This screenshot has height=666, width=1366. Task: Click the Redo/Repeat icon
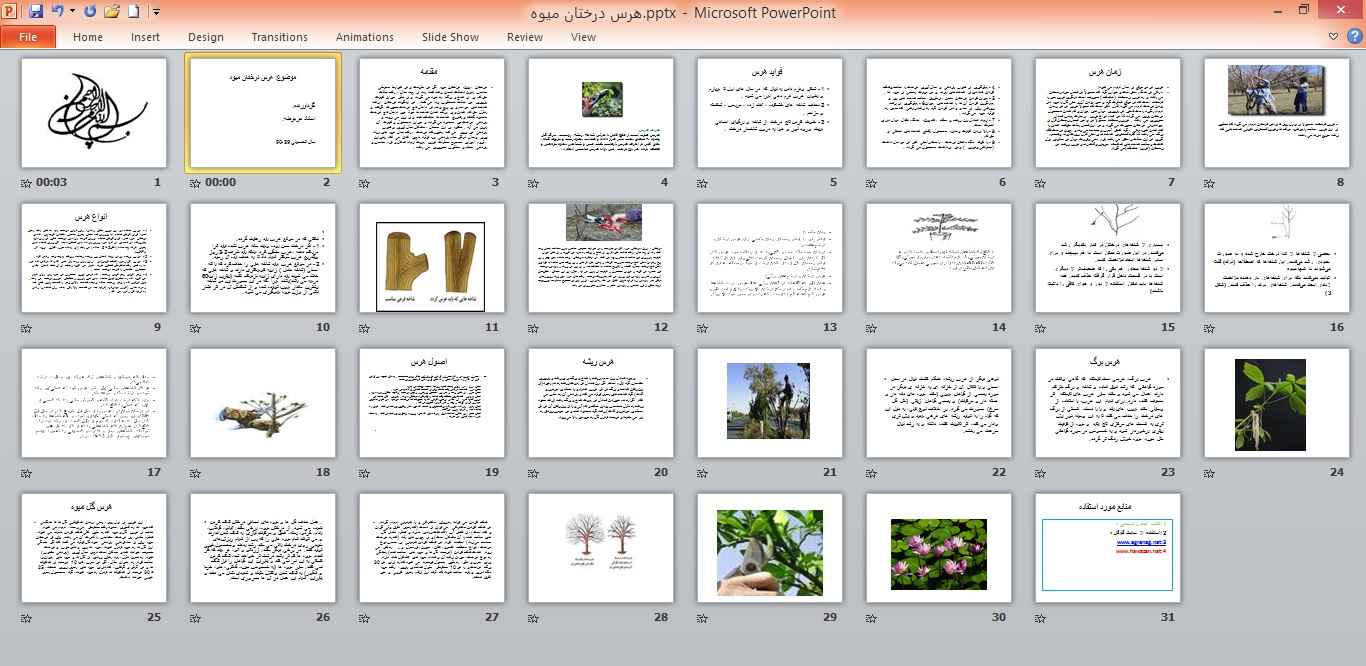pos(91,12)
